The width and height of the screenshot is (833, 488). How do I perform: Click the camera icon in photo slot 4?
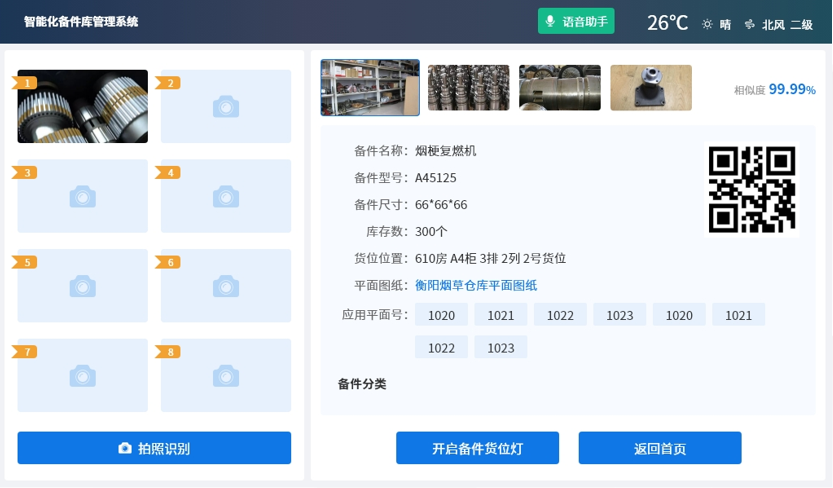click(x=226, y=196)
